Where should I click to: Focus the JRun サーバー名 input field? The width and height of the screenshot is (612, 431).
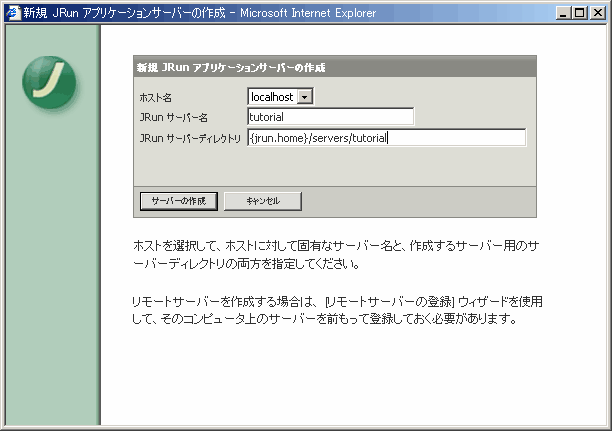click(331, 117)
